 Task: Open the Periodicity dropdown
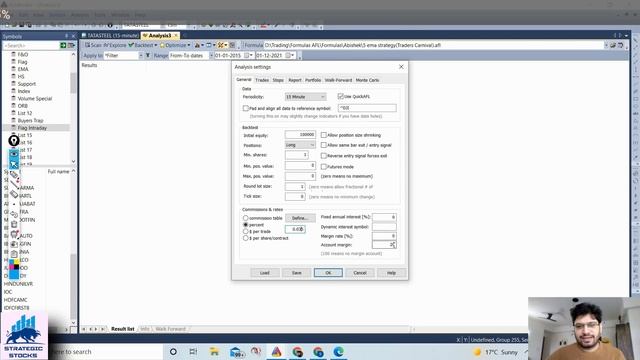point(305,97)
